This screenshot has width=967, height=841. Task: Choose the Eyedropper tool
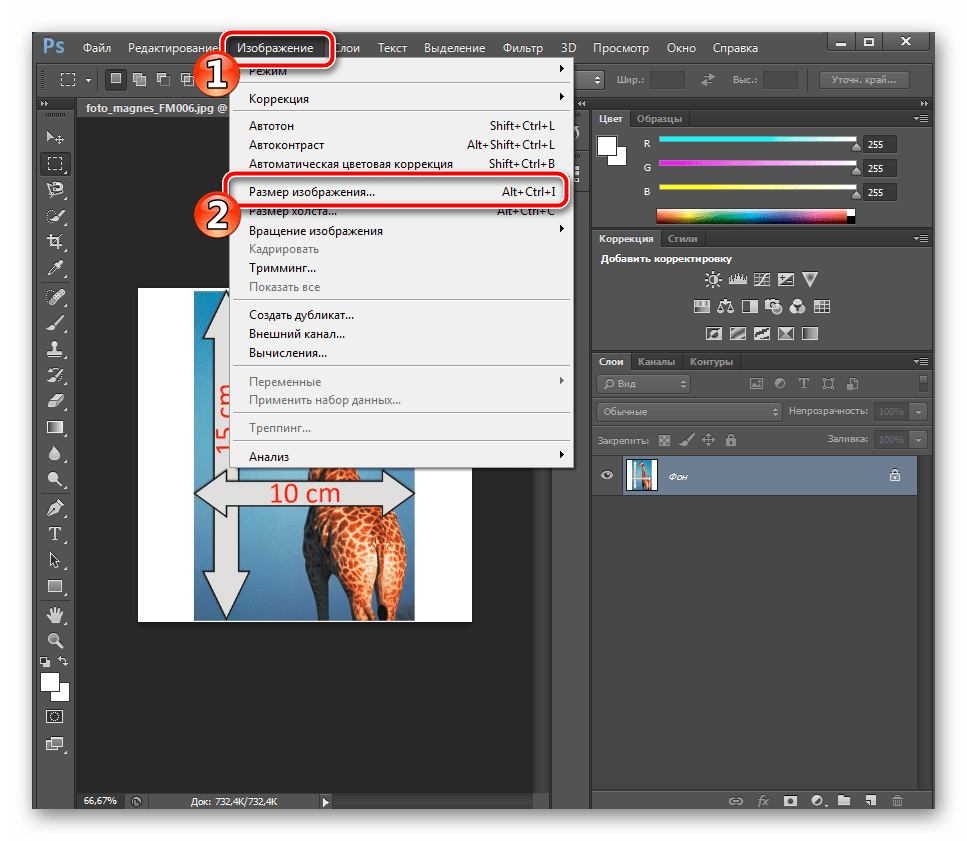tap(55, 267)
